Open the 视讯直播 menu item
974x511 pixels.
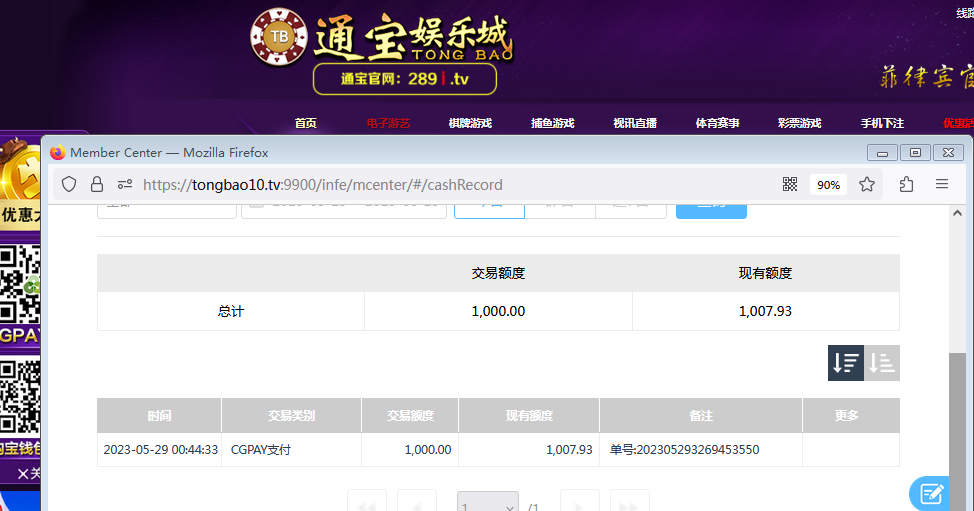635,123
